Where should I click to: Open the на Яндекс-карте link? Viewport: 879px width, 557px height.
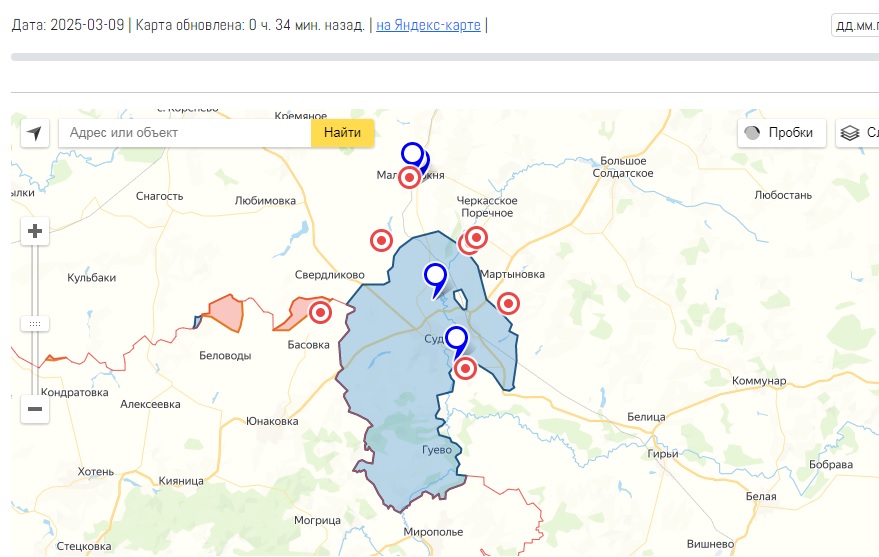click(428, 25)
